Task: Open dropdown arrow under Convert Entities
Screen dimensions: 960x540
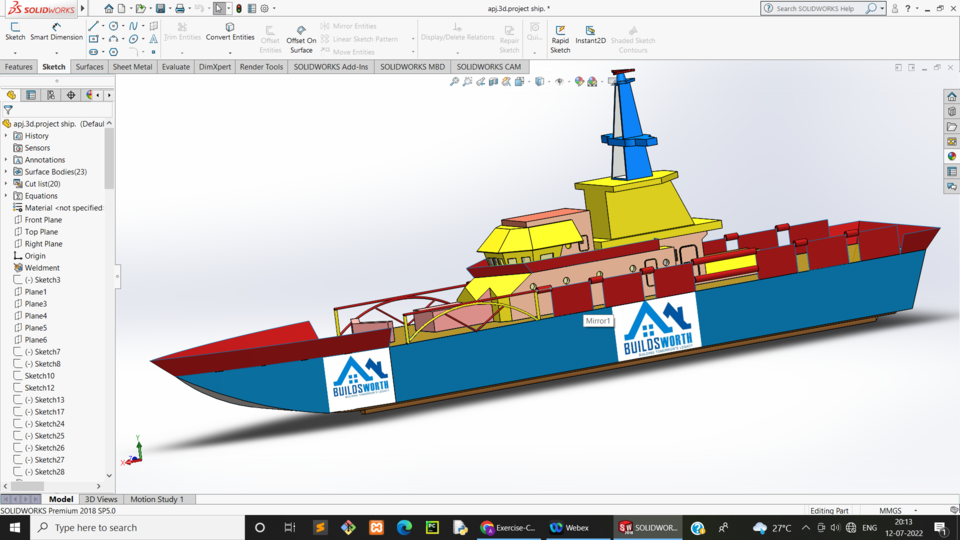Action: point(230,53)
